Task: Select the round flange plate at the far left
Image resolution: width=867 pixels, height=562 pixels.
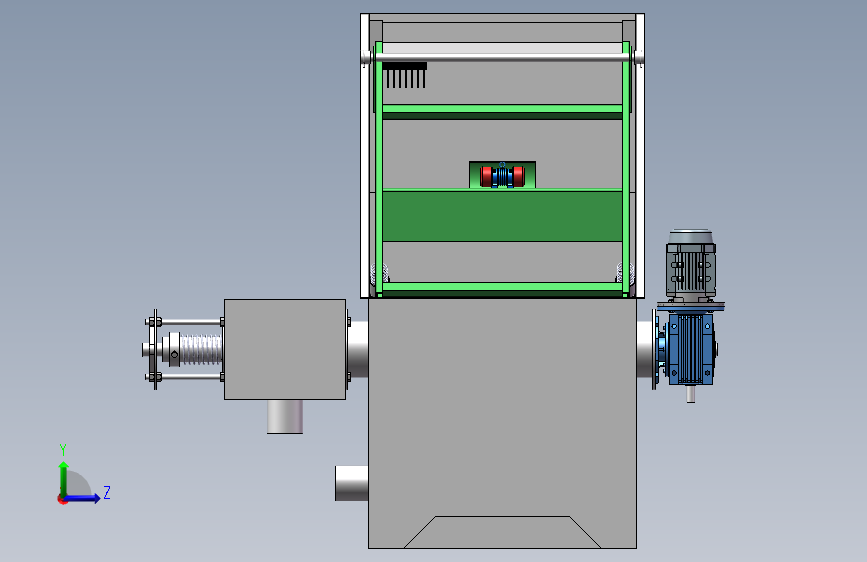Action: tap(155, 350)
